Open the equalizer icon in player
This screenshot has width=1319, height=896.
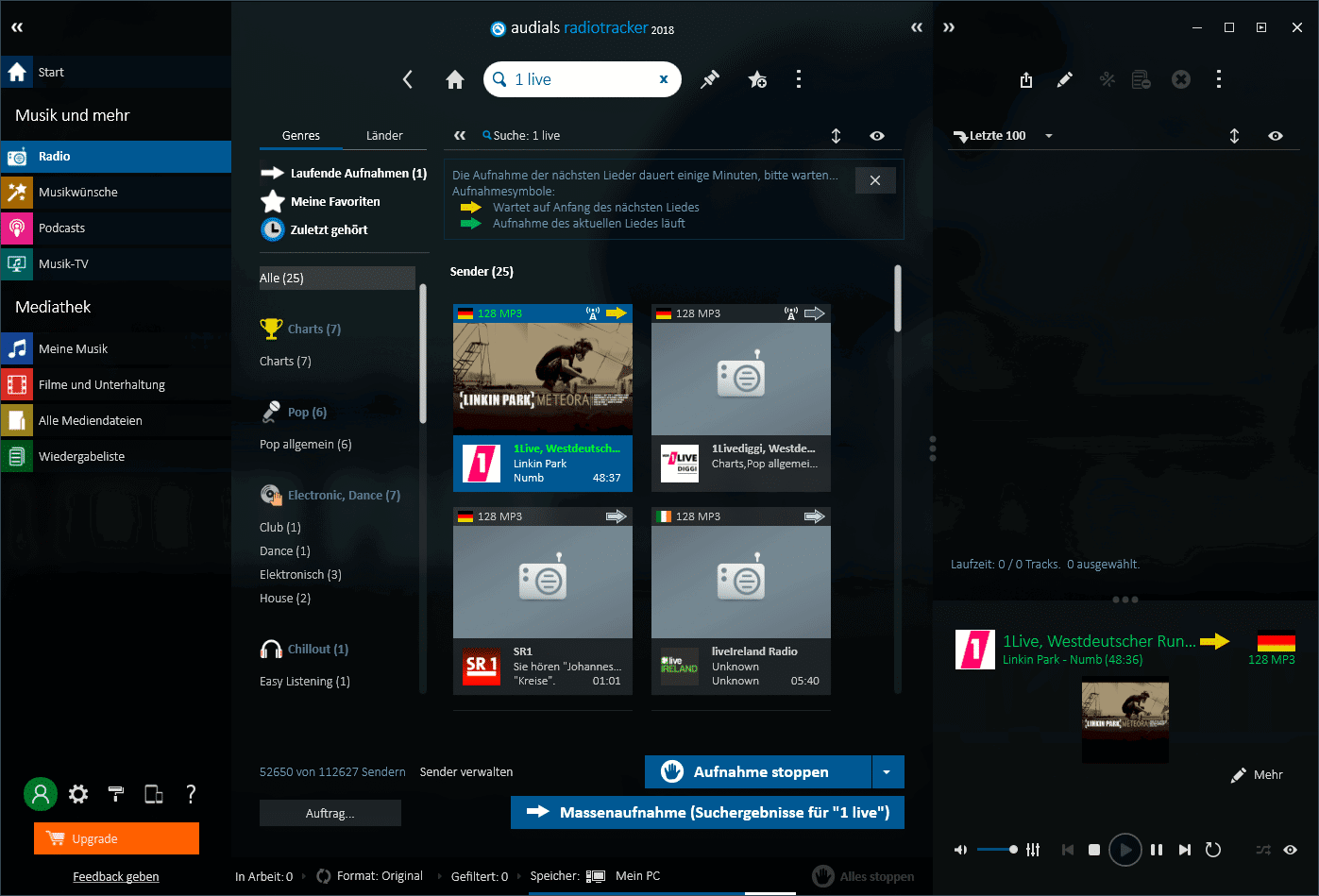point(1033,850)
